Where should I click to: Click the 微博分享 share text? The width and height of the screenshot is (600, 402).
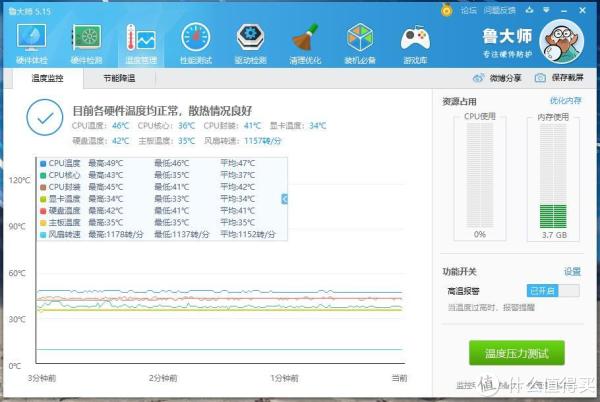(505, 78)
